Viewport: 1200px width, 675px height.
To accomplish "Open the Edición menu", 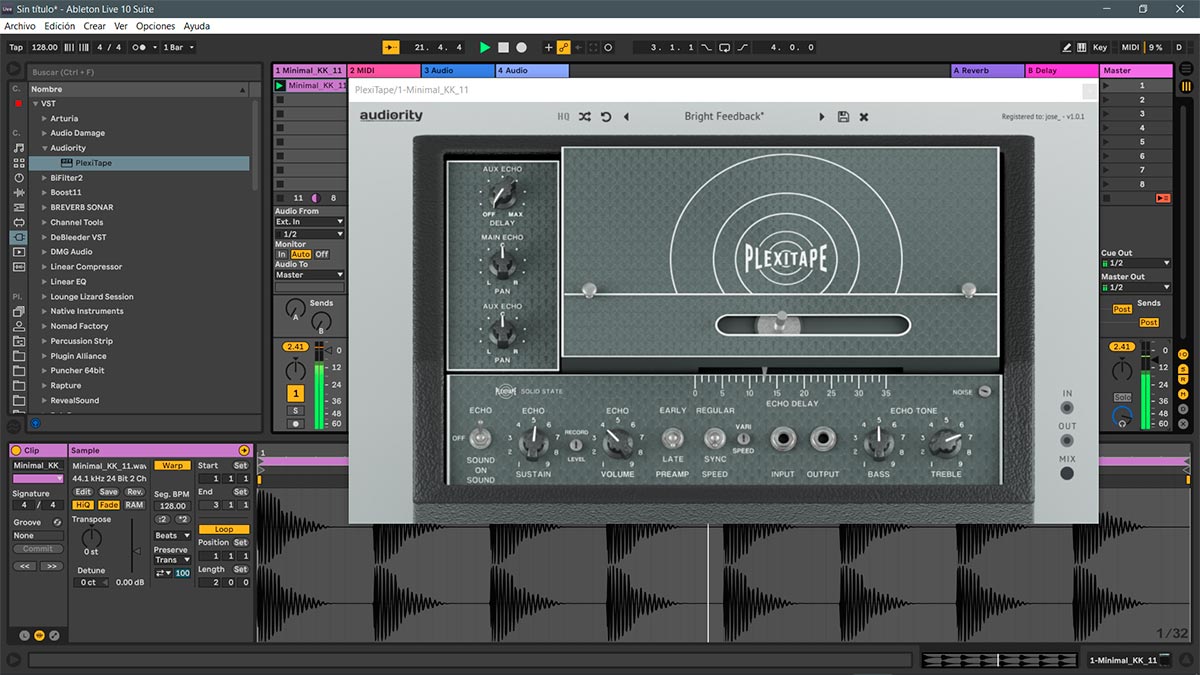I will point(59,26).
